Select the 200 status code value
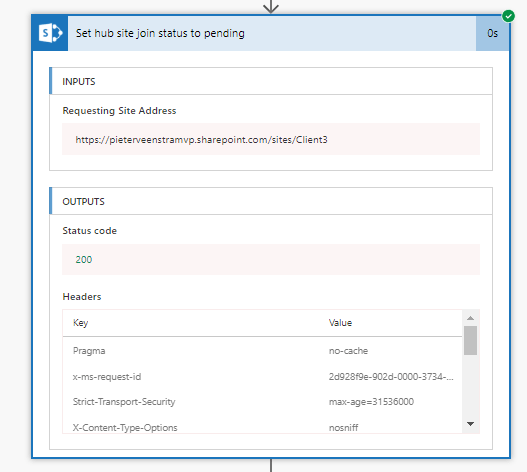 [271, 259]
